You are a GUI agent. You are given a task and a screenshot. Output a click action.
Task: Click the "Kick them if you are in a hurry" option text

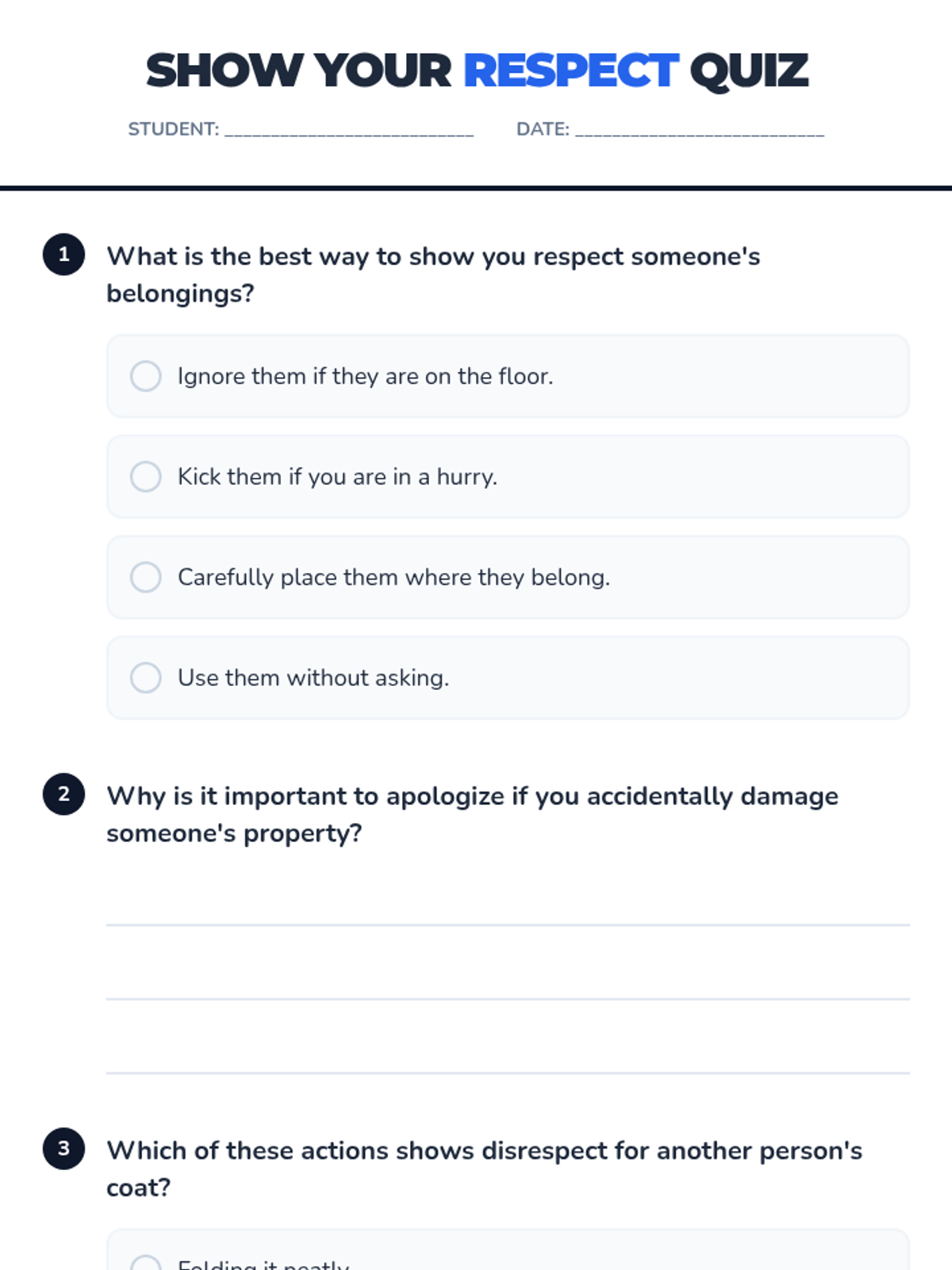click(337, 477)
